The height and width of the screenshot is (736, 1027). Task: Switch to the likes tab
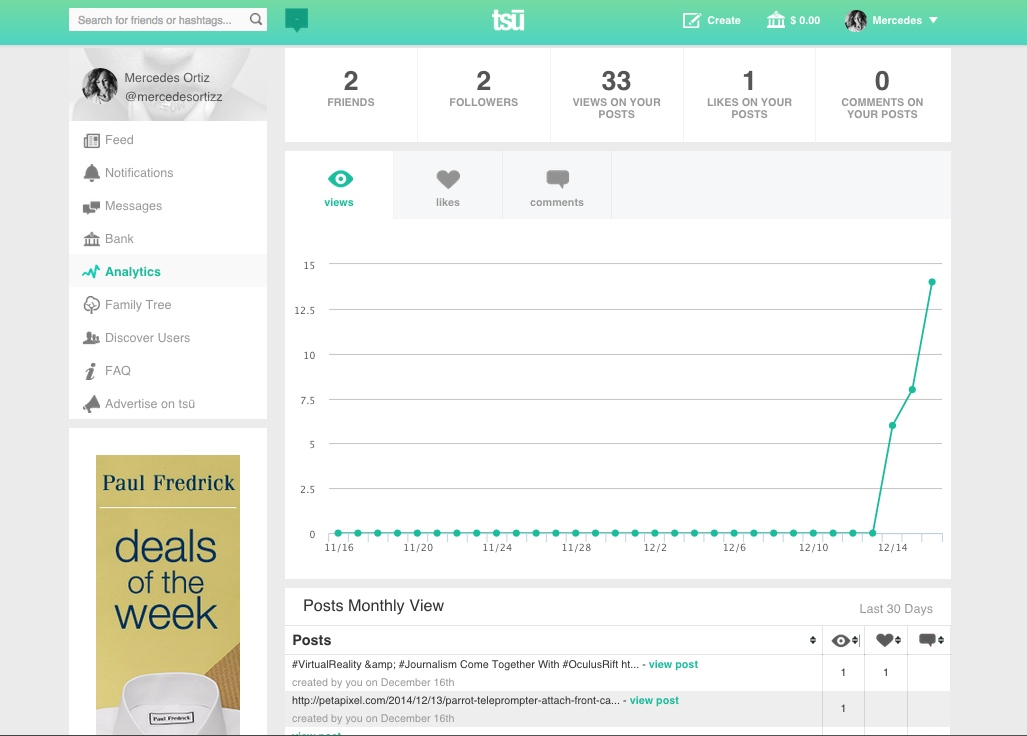(448, 185)
